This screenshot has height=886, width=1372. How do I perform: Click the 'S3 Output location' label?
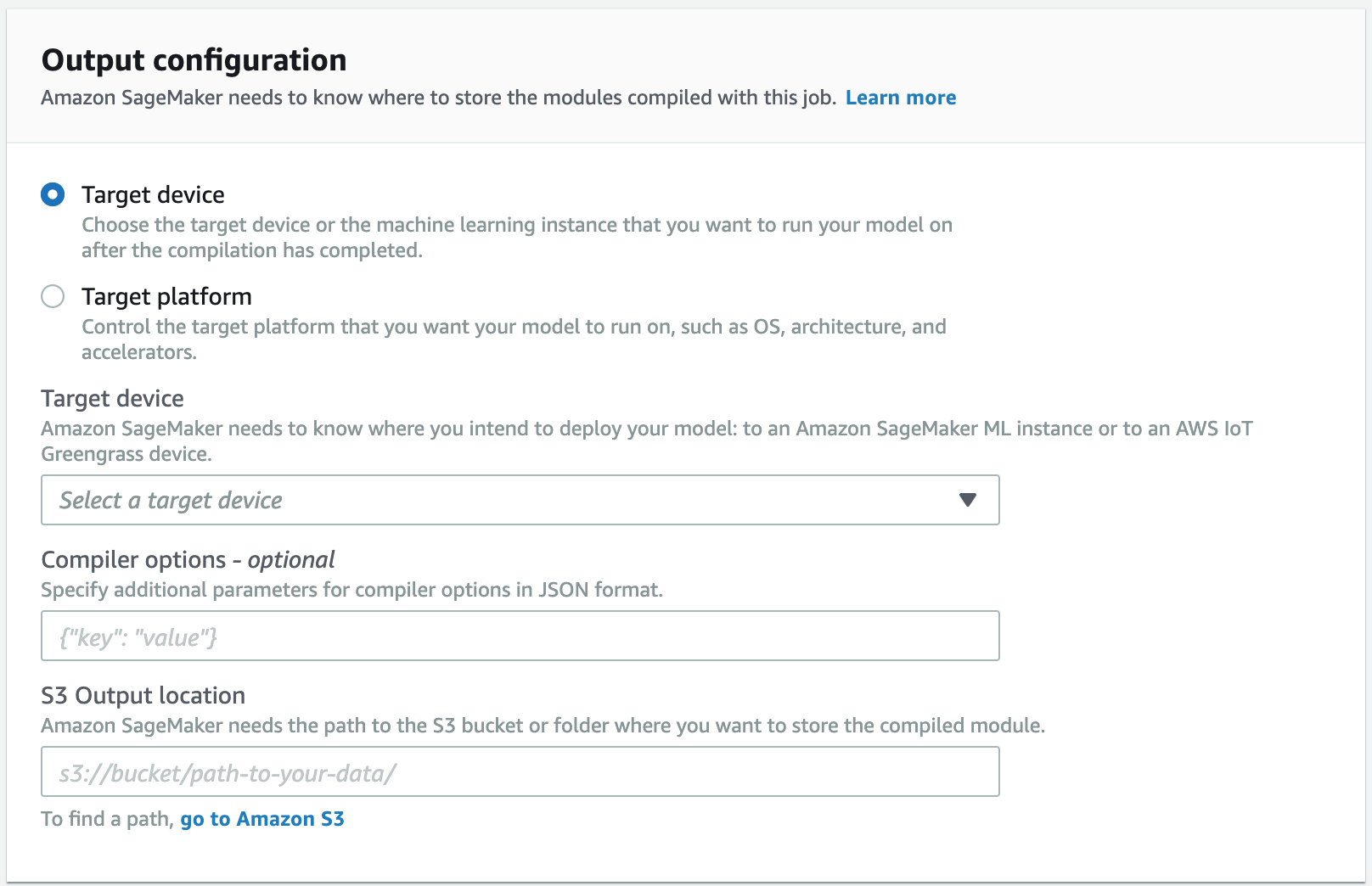click(x=143, y=695)
